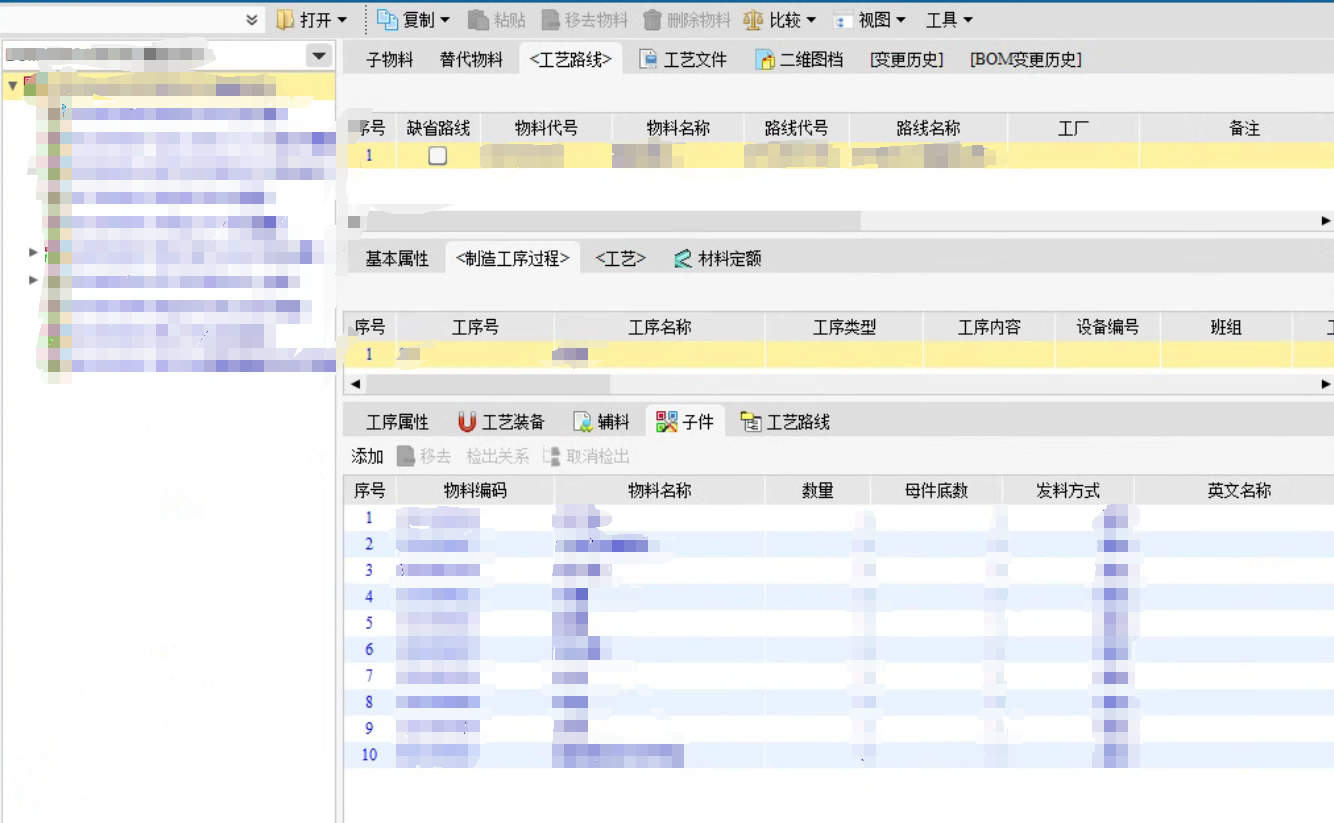Open the 打开 toolbar menu
Image resolution: width=1334 pixels, height=823 pixels.
pyautogui.click(x=312, y=20)
